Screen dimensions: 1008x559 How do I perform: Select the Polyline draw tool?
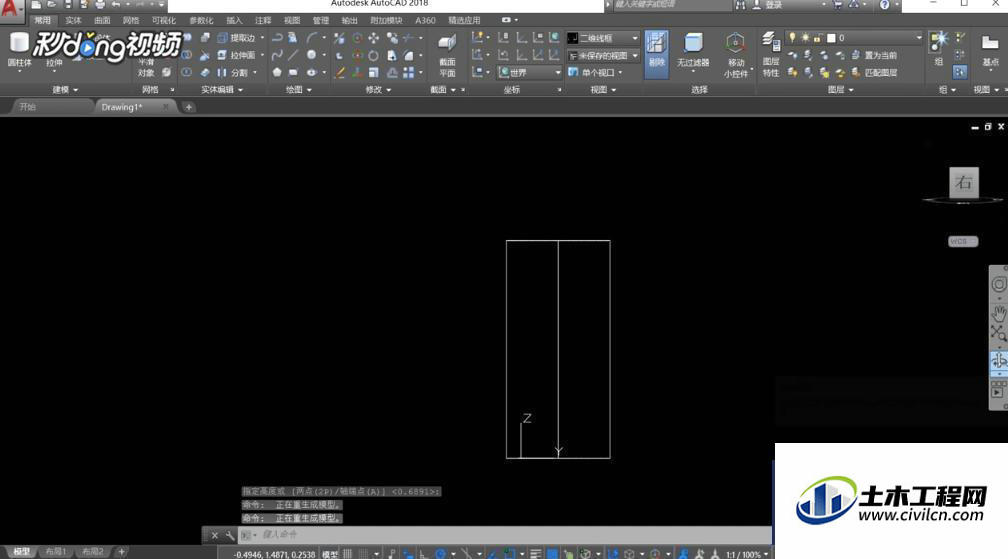[277, 38]
